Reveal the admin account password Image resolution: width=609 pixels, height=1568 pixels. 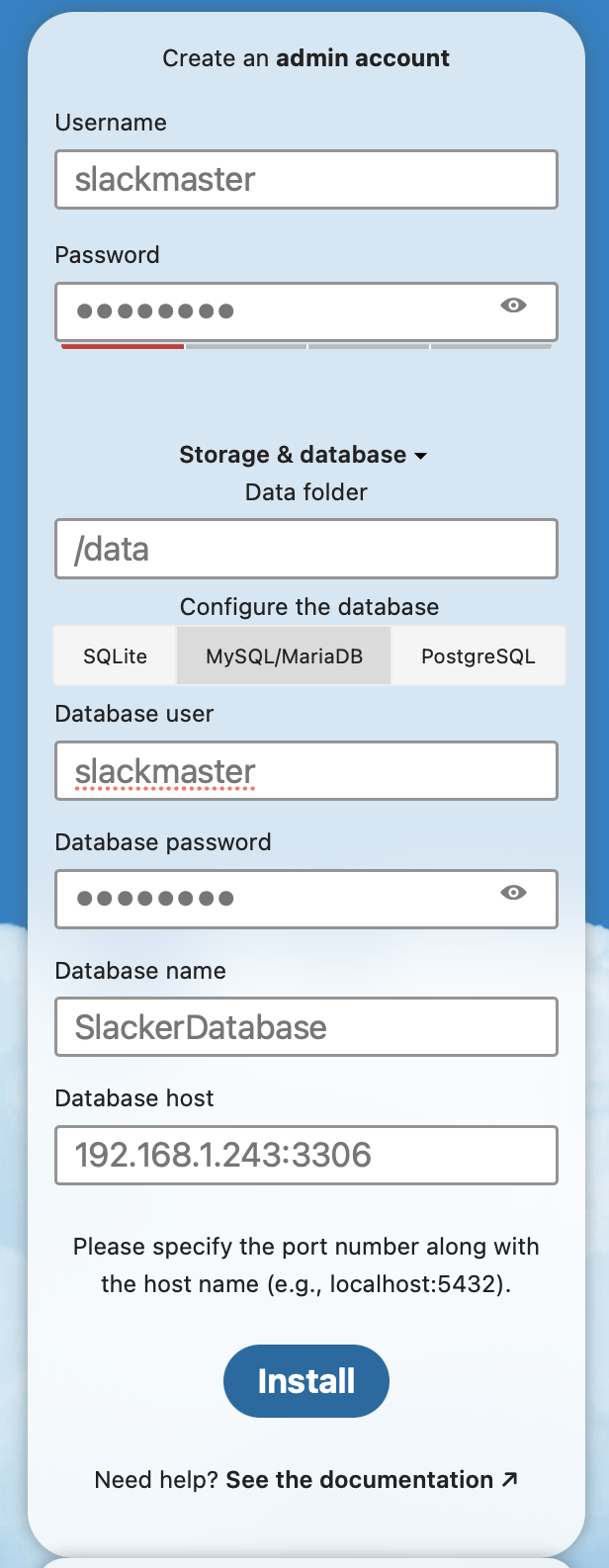click(x=513, y=305)
